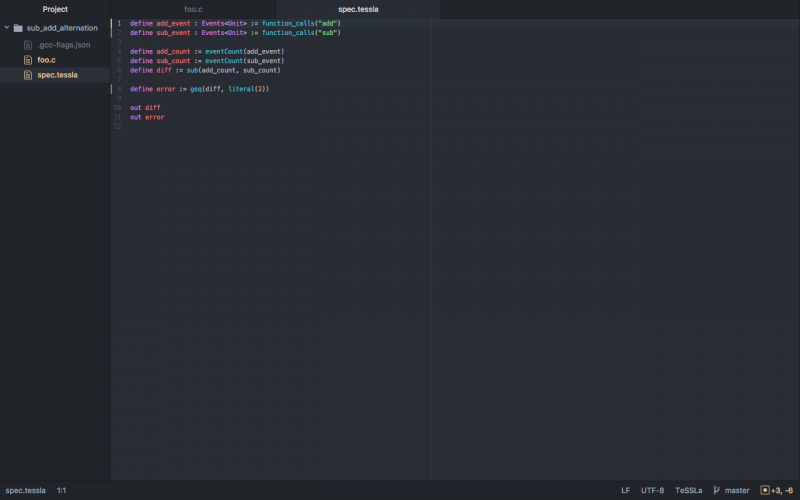Activate the spec.tessla editor tab
The image size is (800, 500).
[x=358, y=9]
